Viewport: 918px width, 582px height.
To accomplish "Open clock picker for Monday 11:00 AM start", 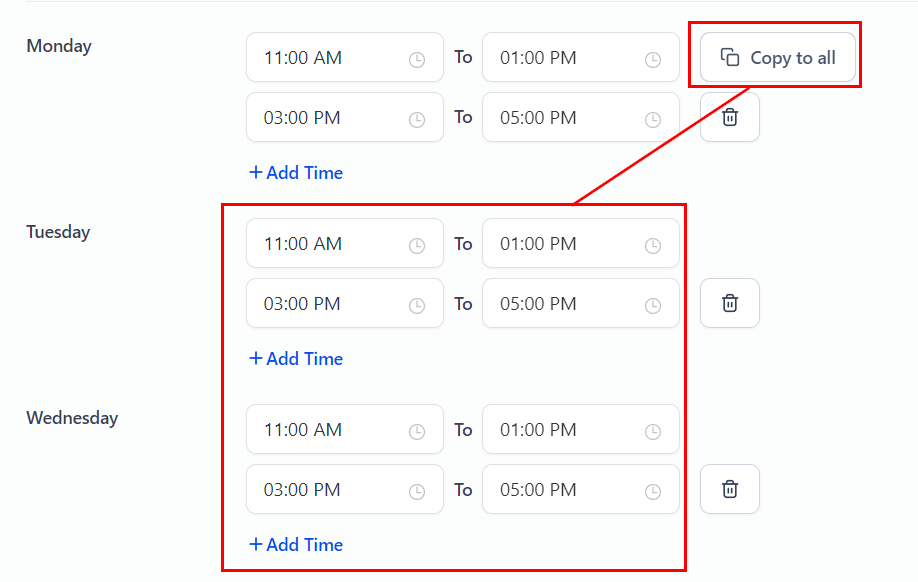I will click(417, 60).
